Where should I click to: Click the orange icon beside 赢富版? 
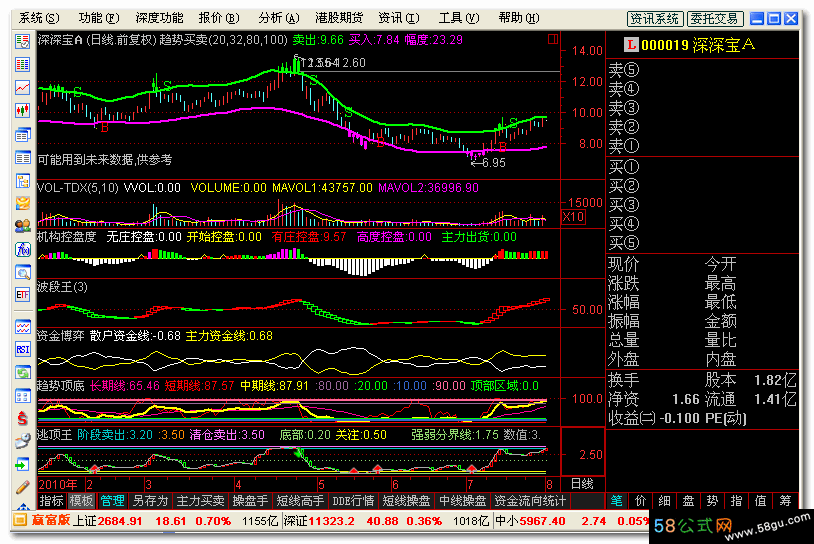[x=20, y=520]
